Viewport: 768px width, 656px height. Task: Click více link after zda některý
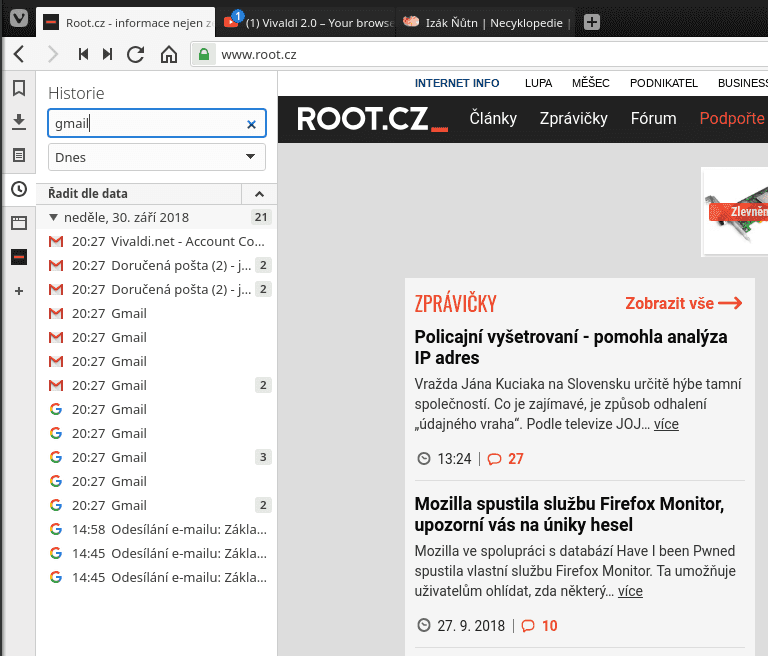pos(630,591)
